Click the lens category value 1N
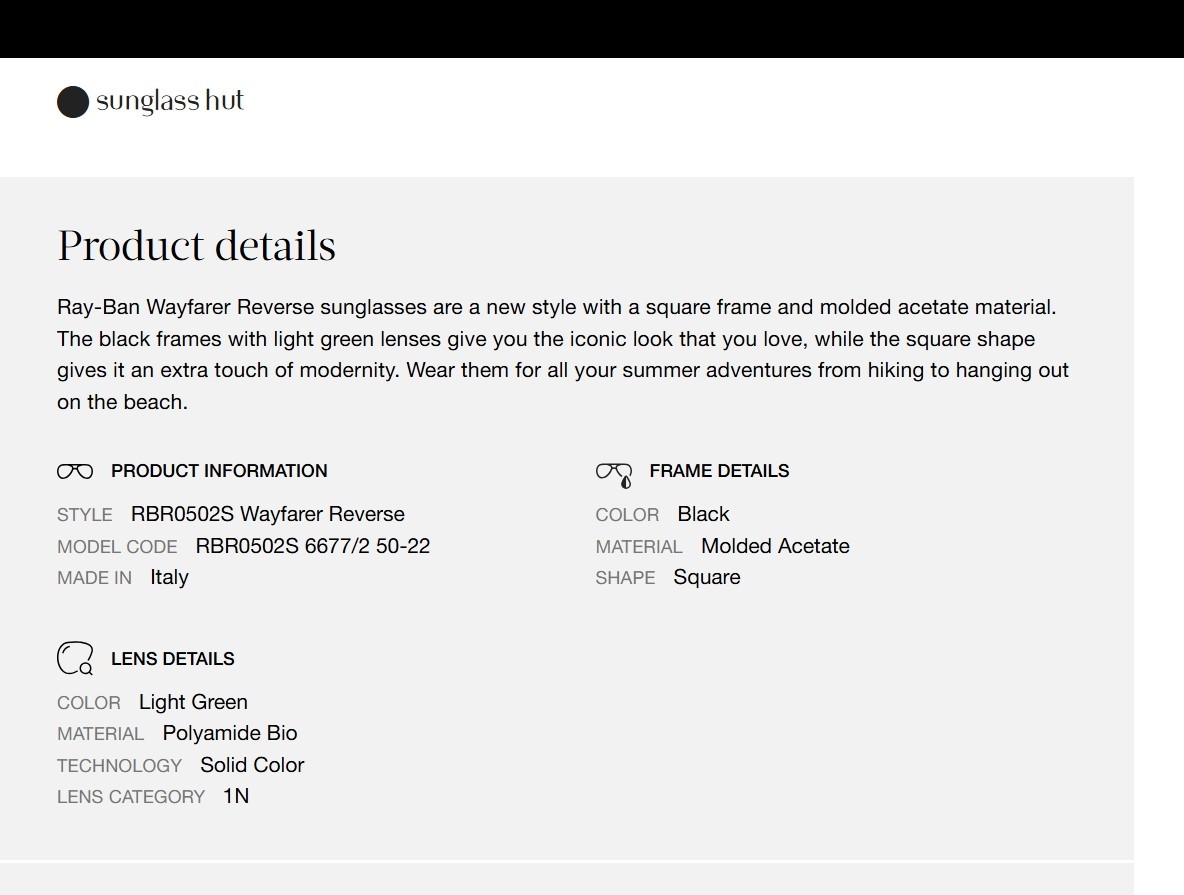 point(236,796)
